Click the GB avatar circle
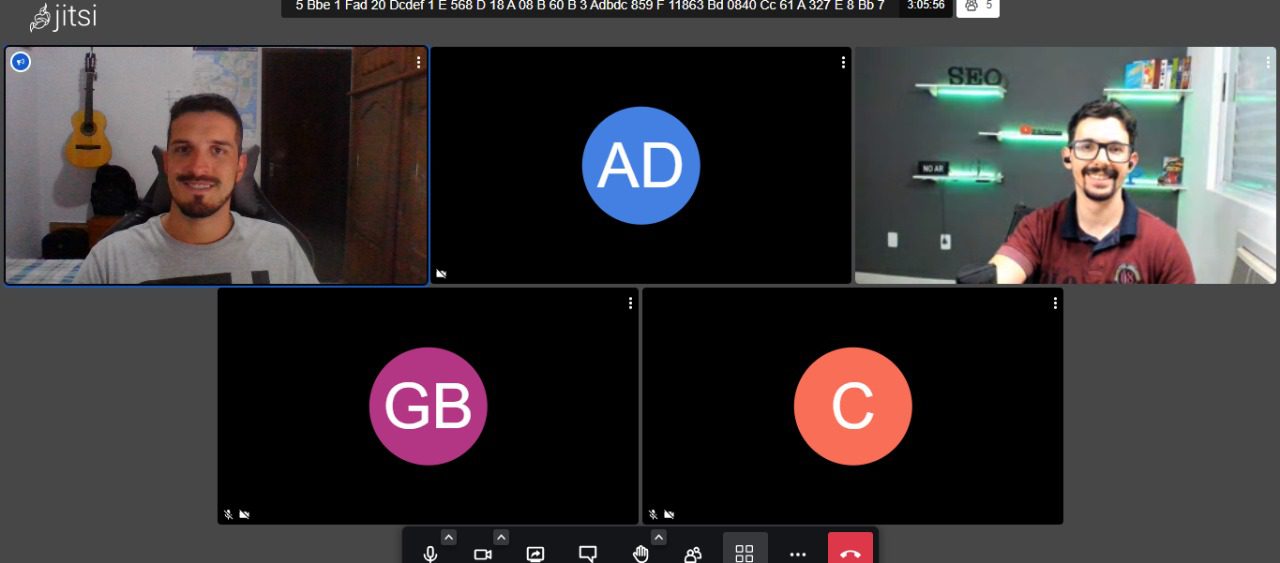Image resolution: width=1280 pixels, height=563 pixels. click(428, 406)
